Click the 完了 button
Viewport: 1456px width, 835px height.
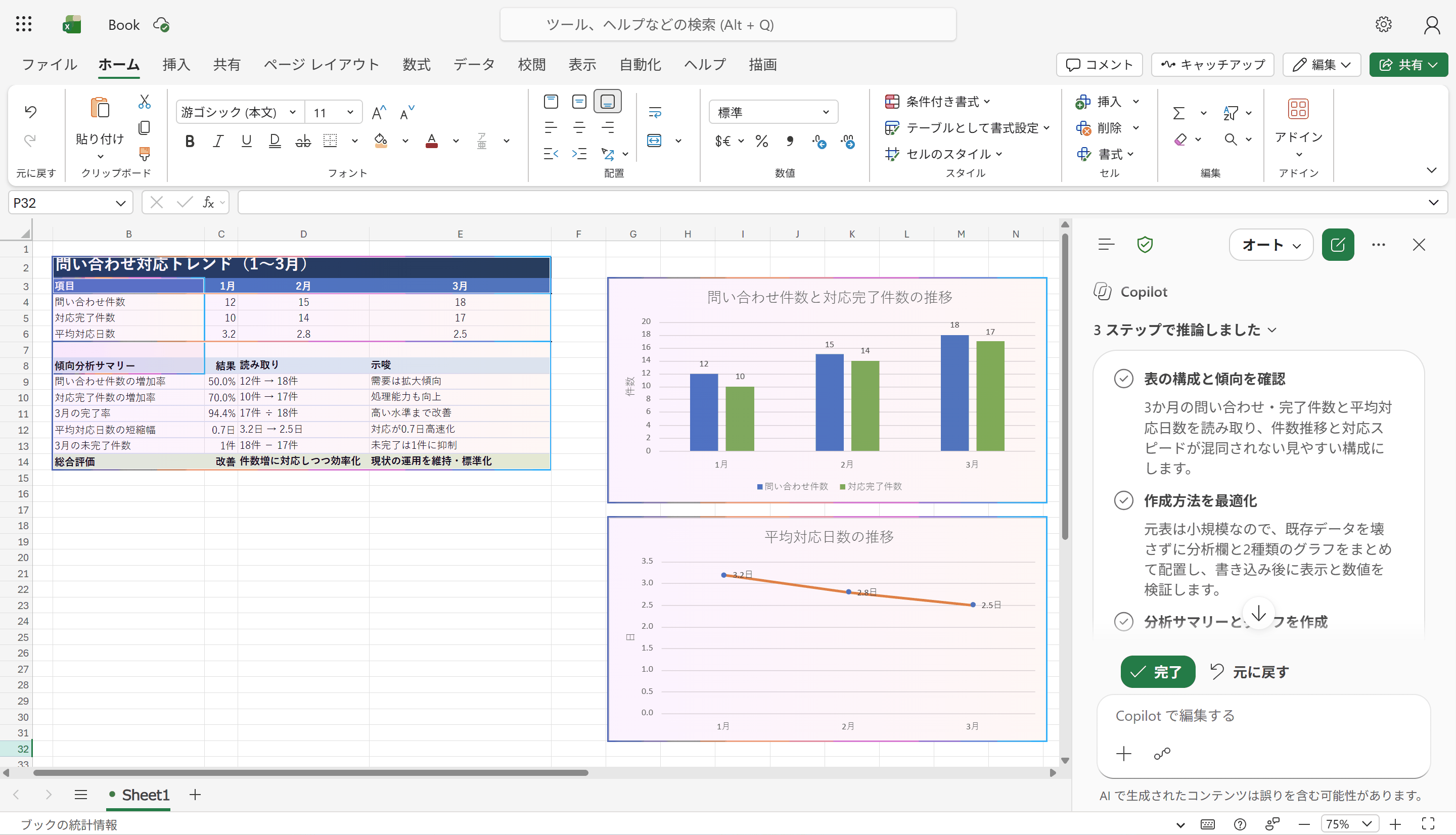coord(1158,672)
